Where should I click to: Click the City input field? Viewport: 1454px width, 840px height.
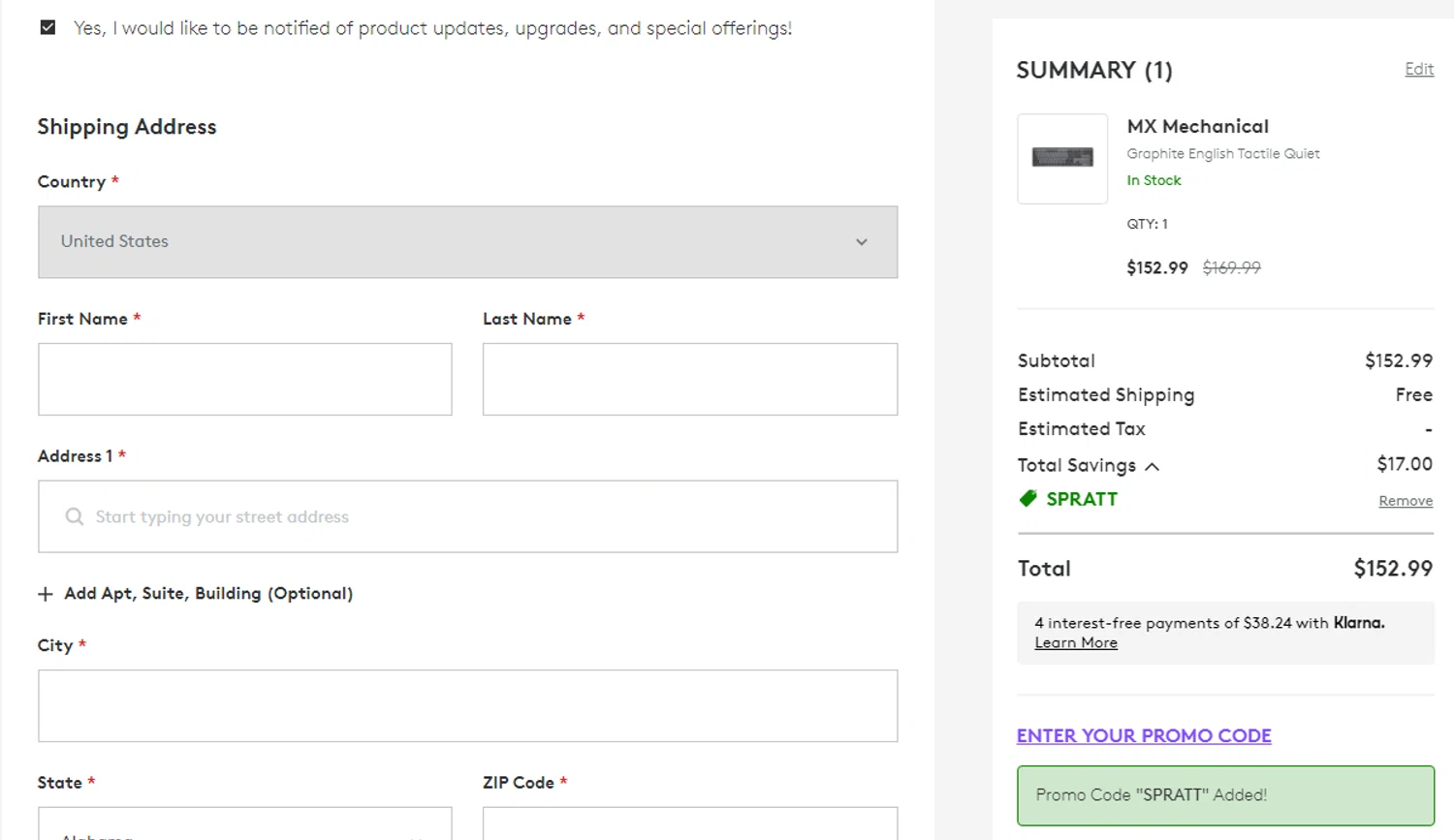pos(467,705)
